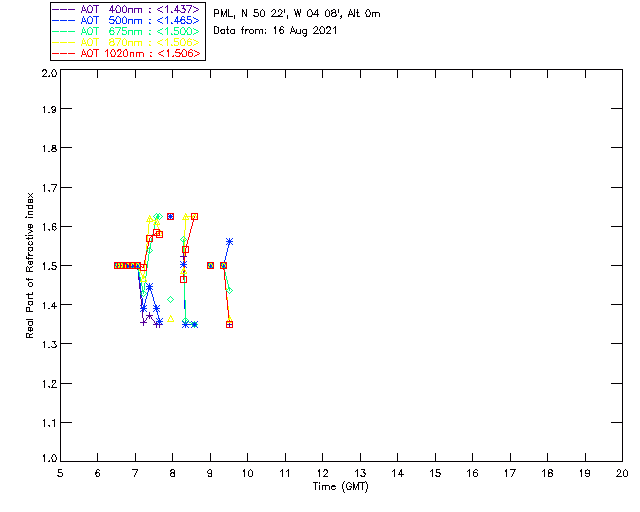The width and height of the screenshot is (640, 512).
Task: Click the blue dashed legend line
Action: (64, 20)
